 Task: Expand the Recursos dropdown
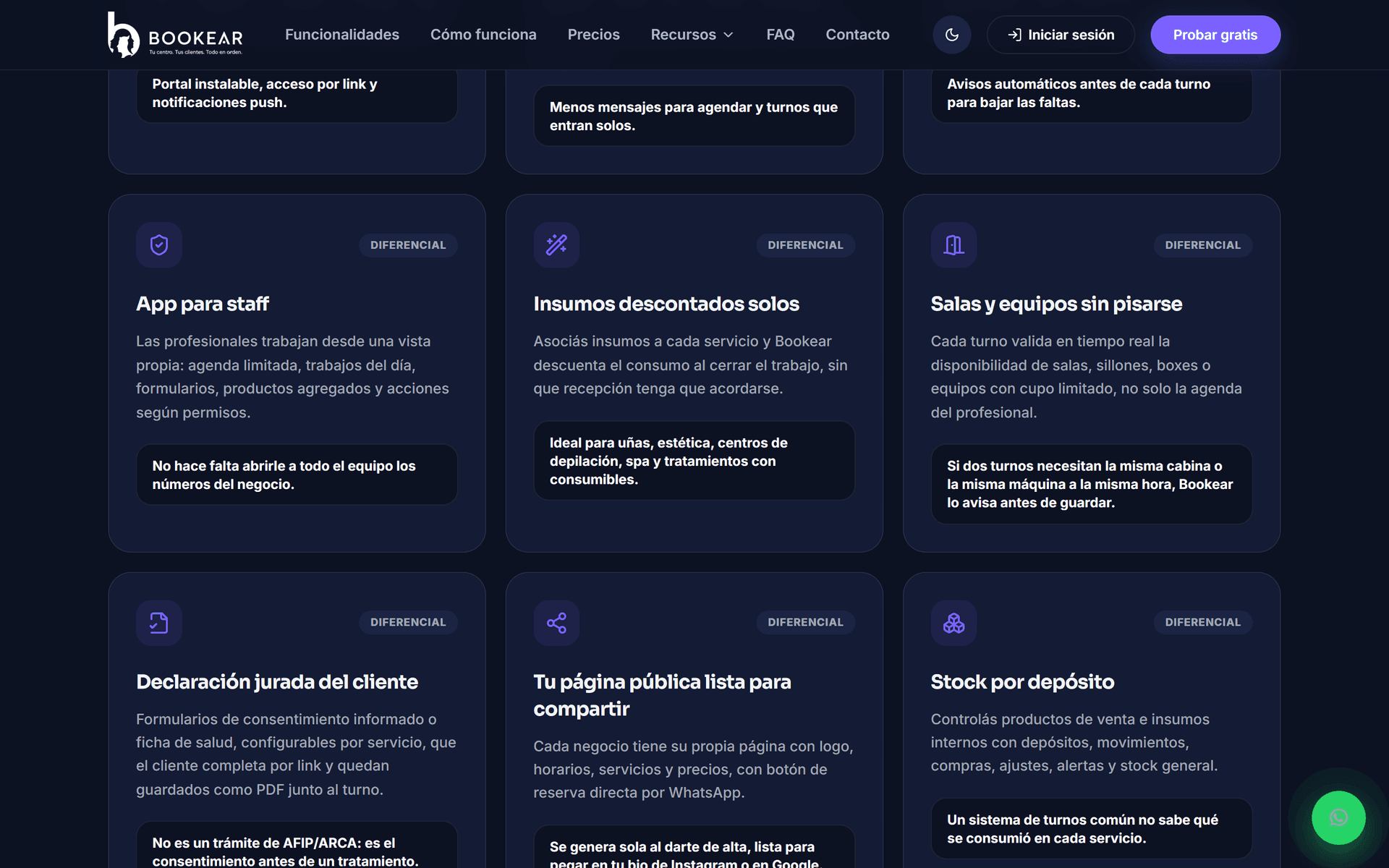click(692, 35)
